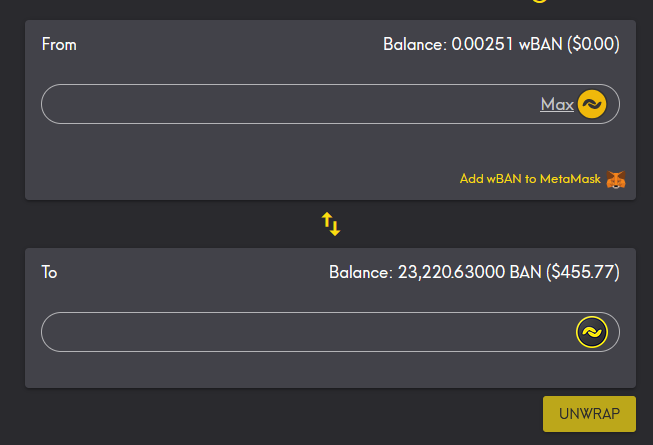Click the BAN token icon in To field
This screenshot has width=653, height=445.
tap(591, 332)
